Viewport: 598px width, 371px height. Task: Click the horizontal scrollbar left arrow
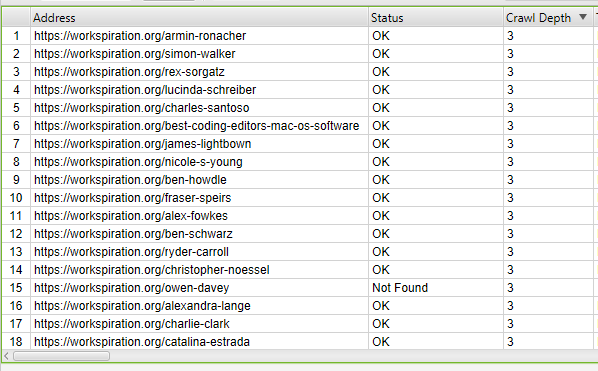point(6,356)
